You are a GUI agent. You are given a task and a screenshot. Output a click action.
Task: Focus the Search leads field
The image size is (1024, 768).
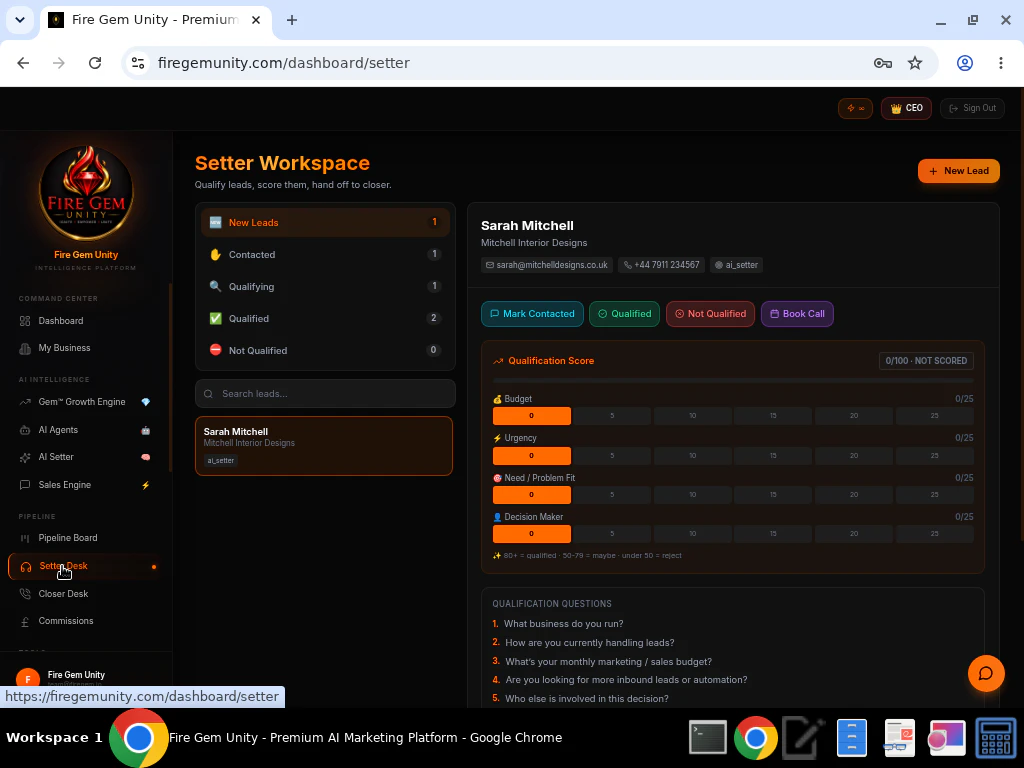325,394
